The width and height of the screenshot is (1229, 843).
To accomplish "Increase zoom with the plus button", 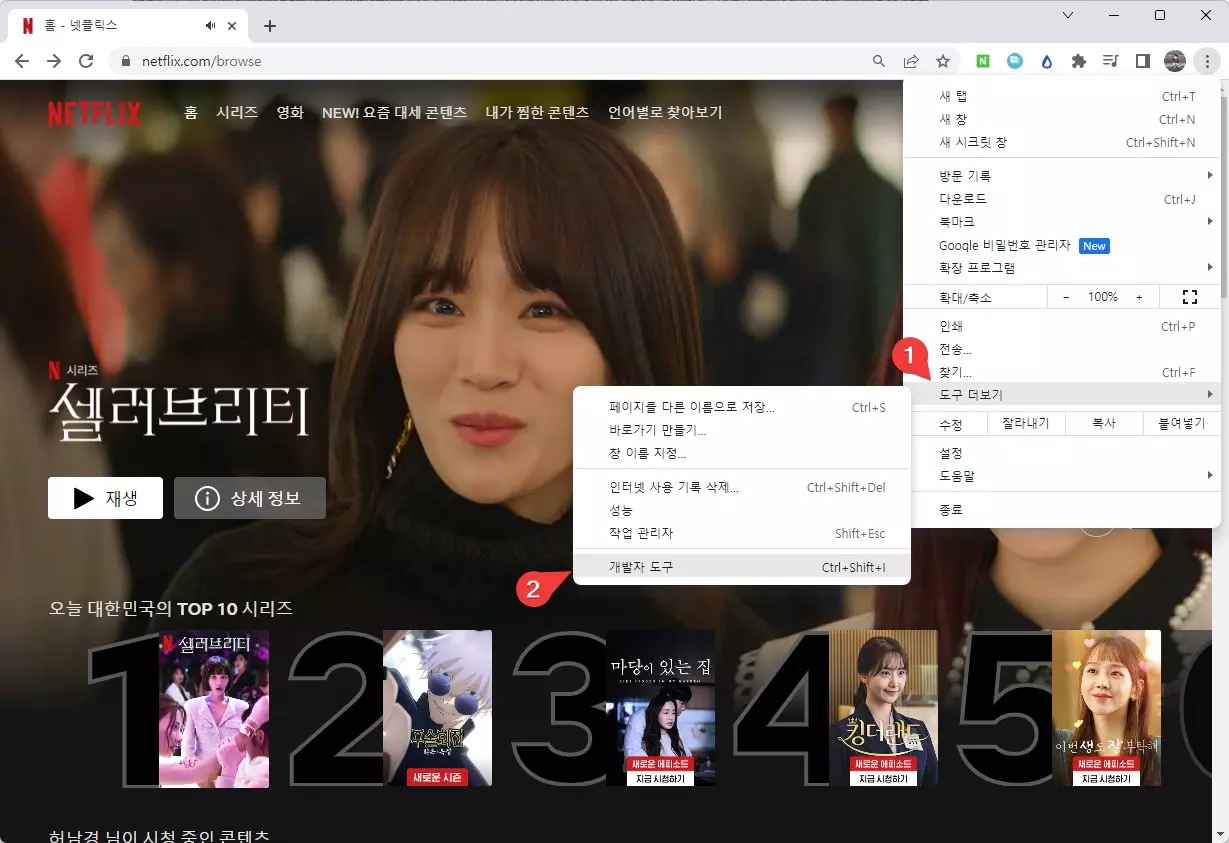I will coord(1139,297).
